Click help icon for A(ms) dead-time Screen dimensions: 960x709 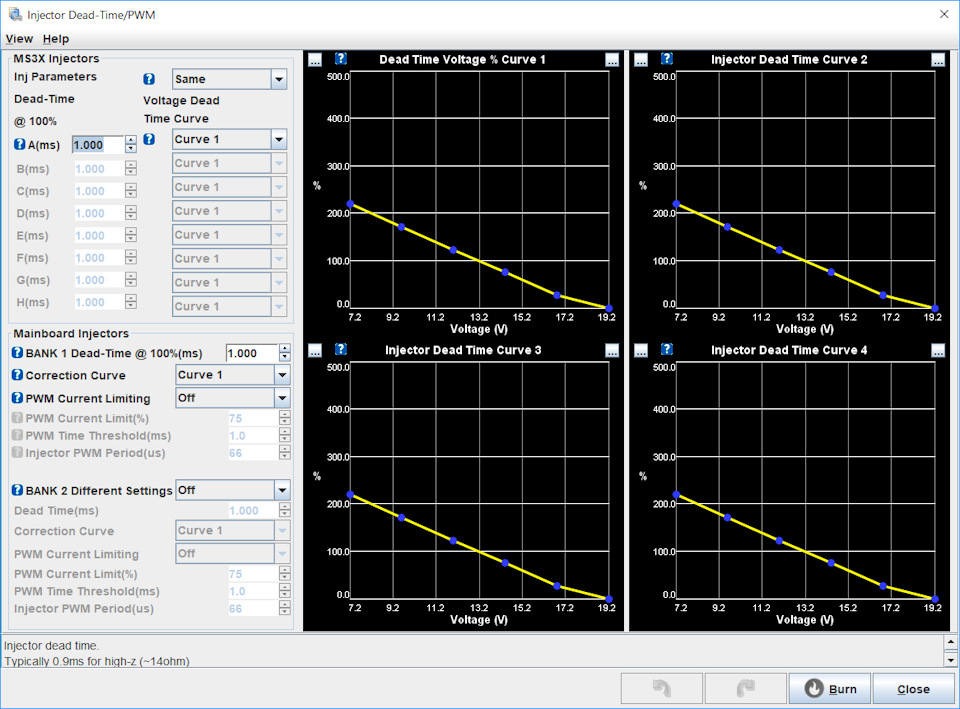coord(19,145)
